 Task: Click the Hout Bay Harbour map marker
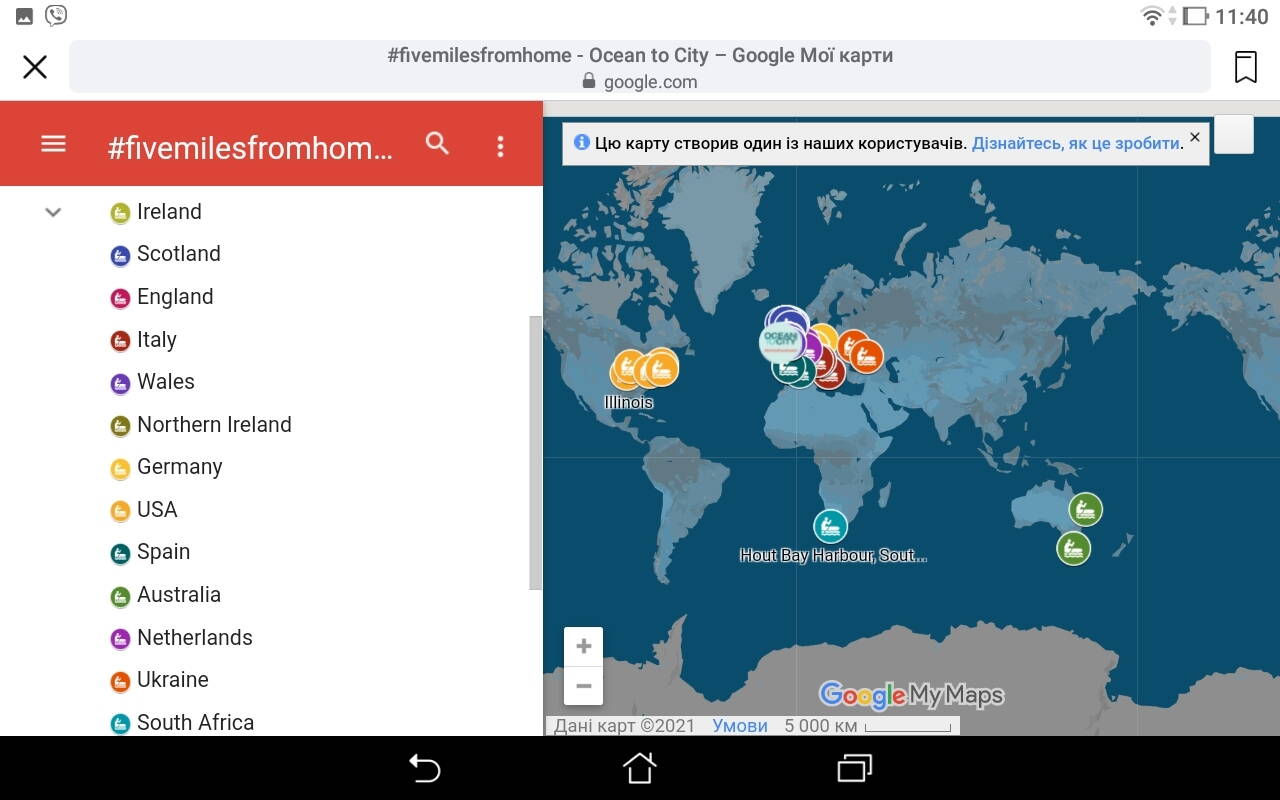pos(830,526)
